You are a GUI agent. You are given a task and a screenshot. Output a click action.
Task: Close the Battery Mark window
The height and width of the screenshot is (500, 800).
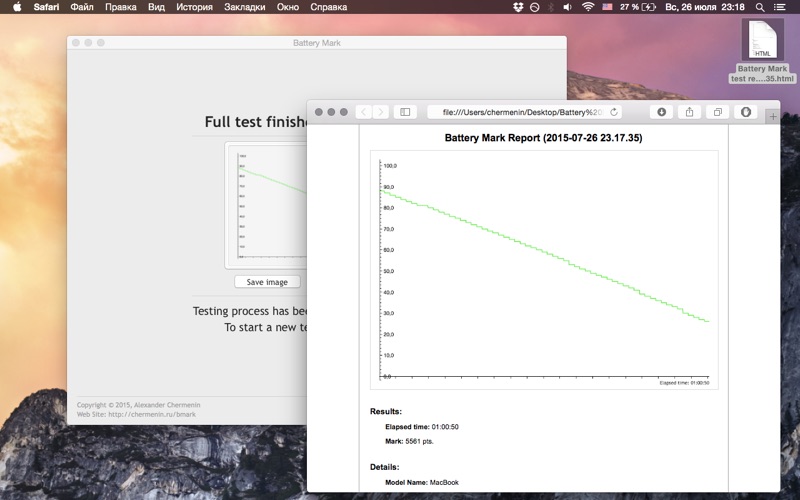tap(76, 43)
